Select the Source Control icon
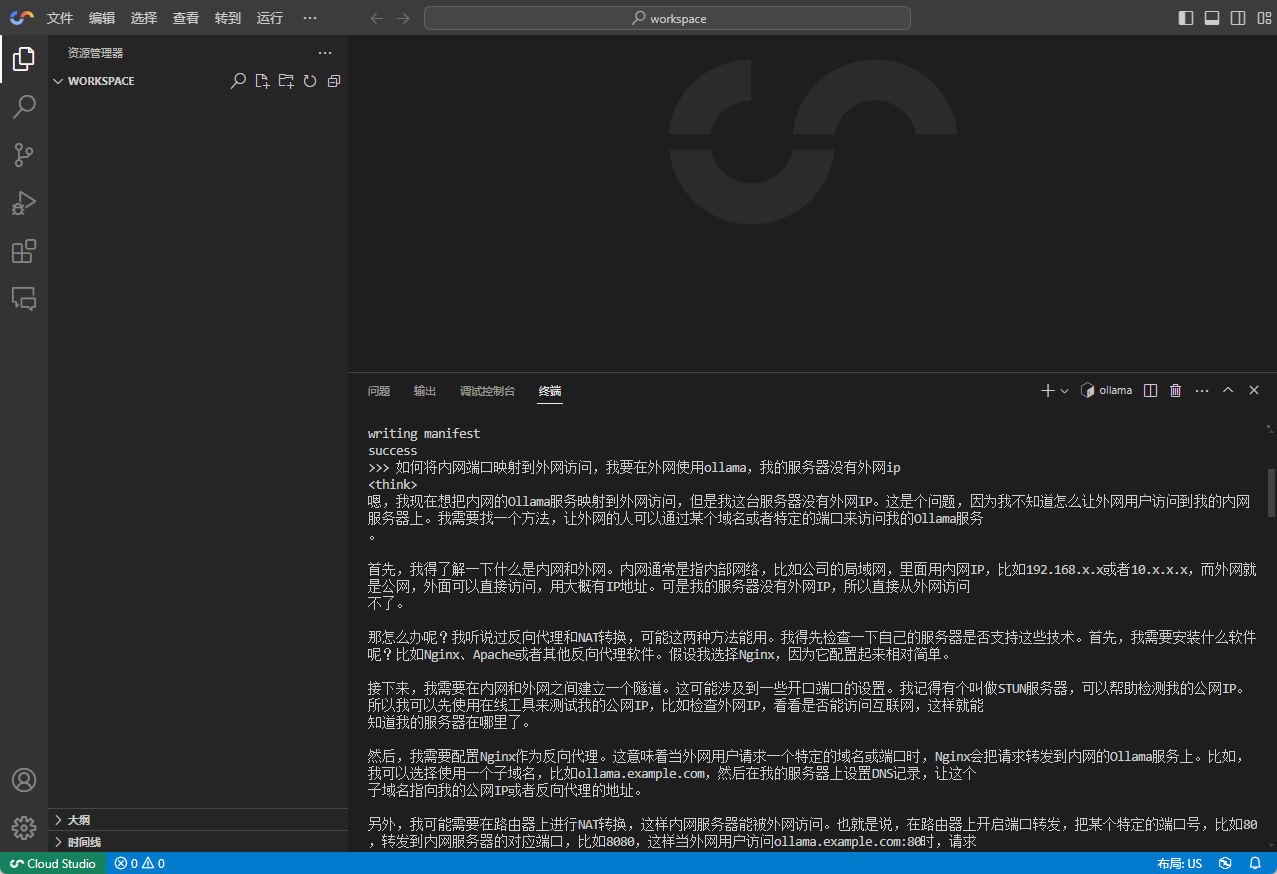The height and width of the screenshot is (874, 1277). (x=24, y=155)
